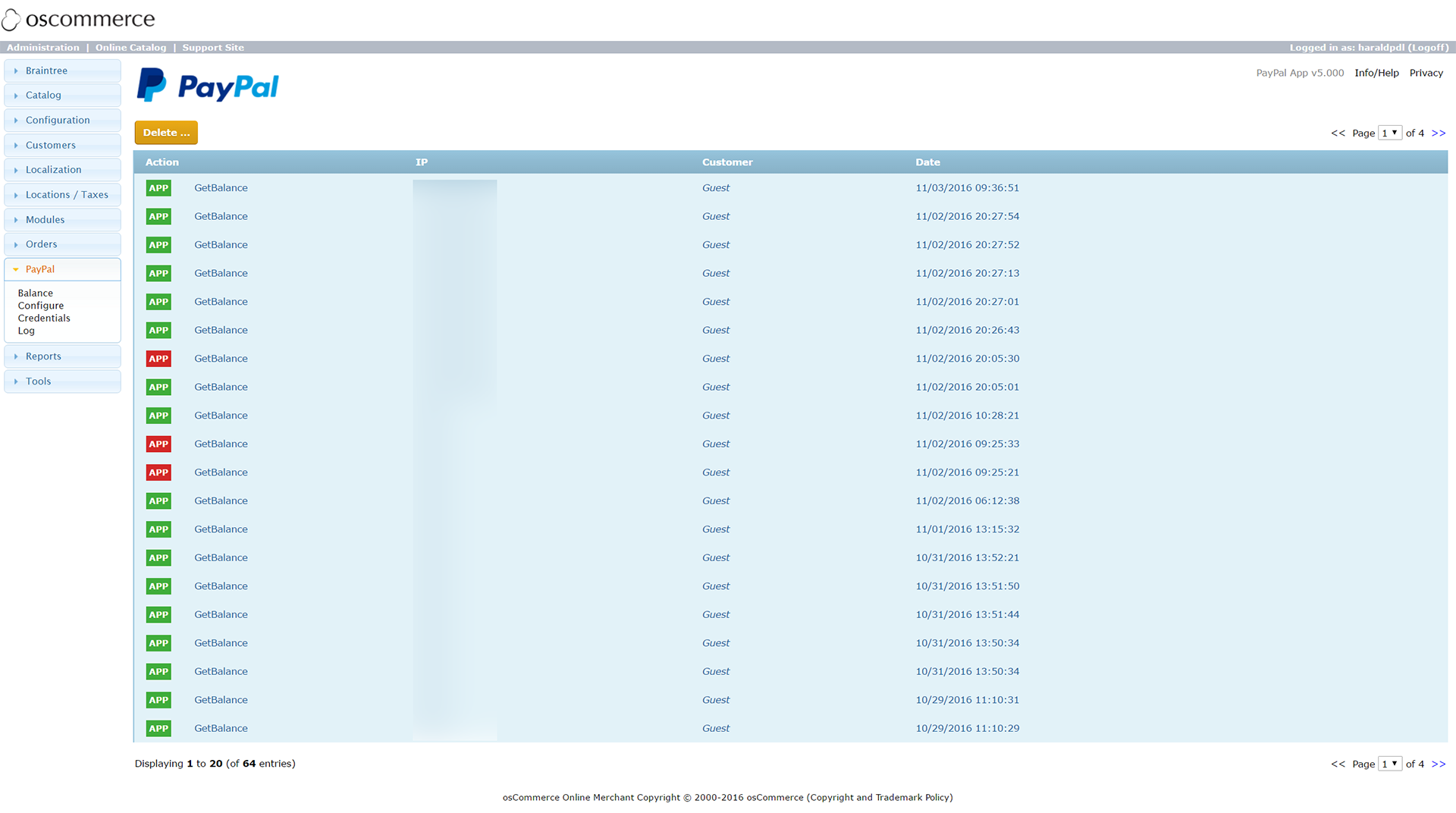Expand the Modules sidebar section
Screen dimensions: 1456x813
point(62,220)
